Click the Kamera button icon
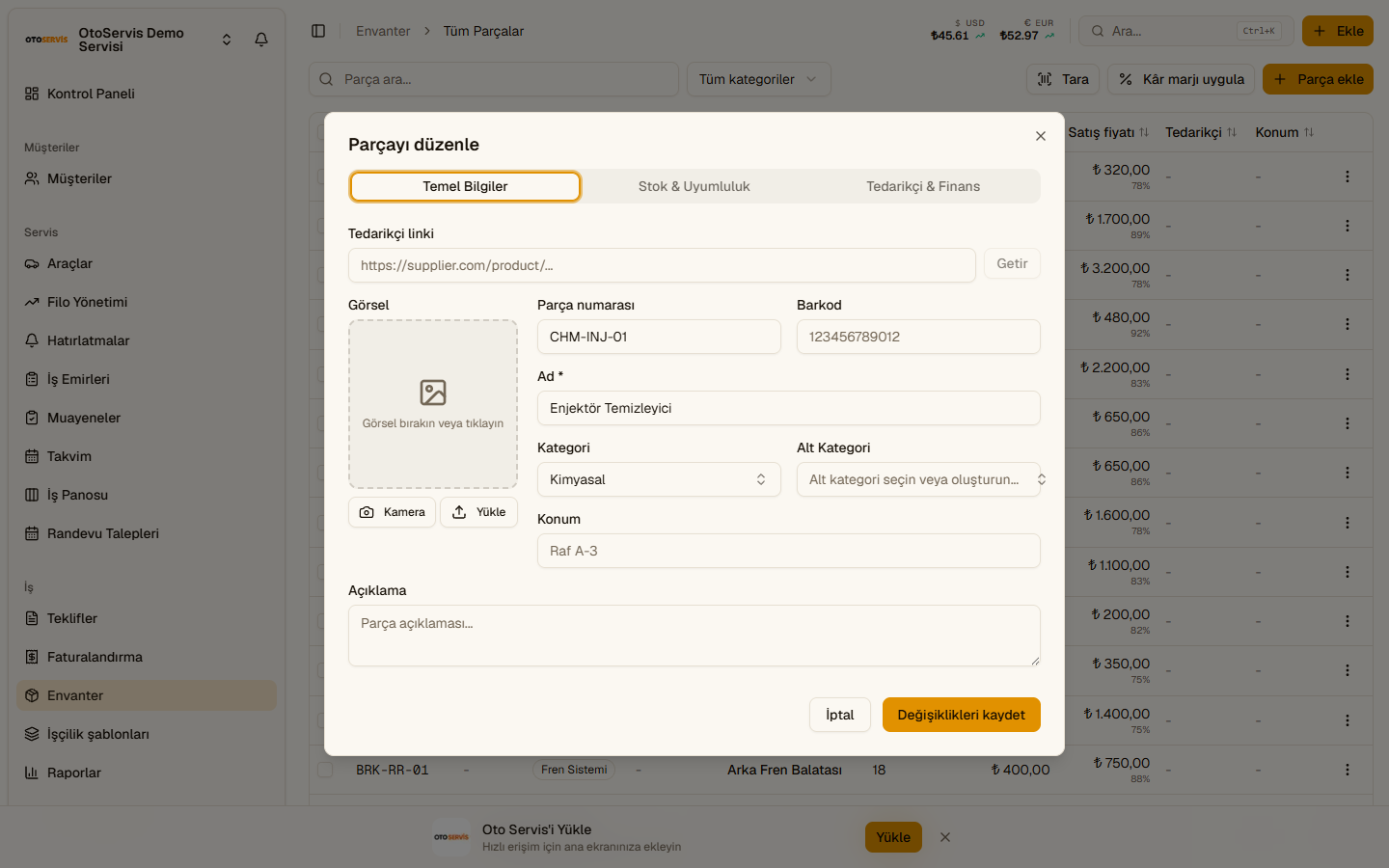Viewport: 1389px width, 868px height. pyautogui.click(x=367, y=512)
